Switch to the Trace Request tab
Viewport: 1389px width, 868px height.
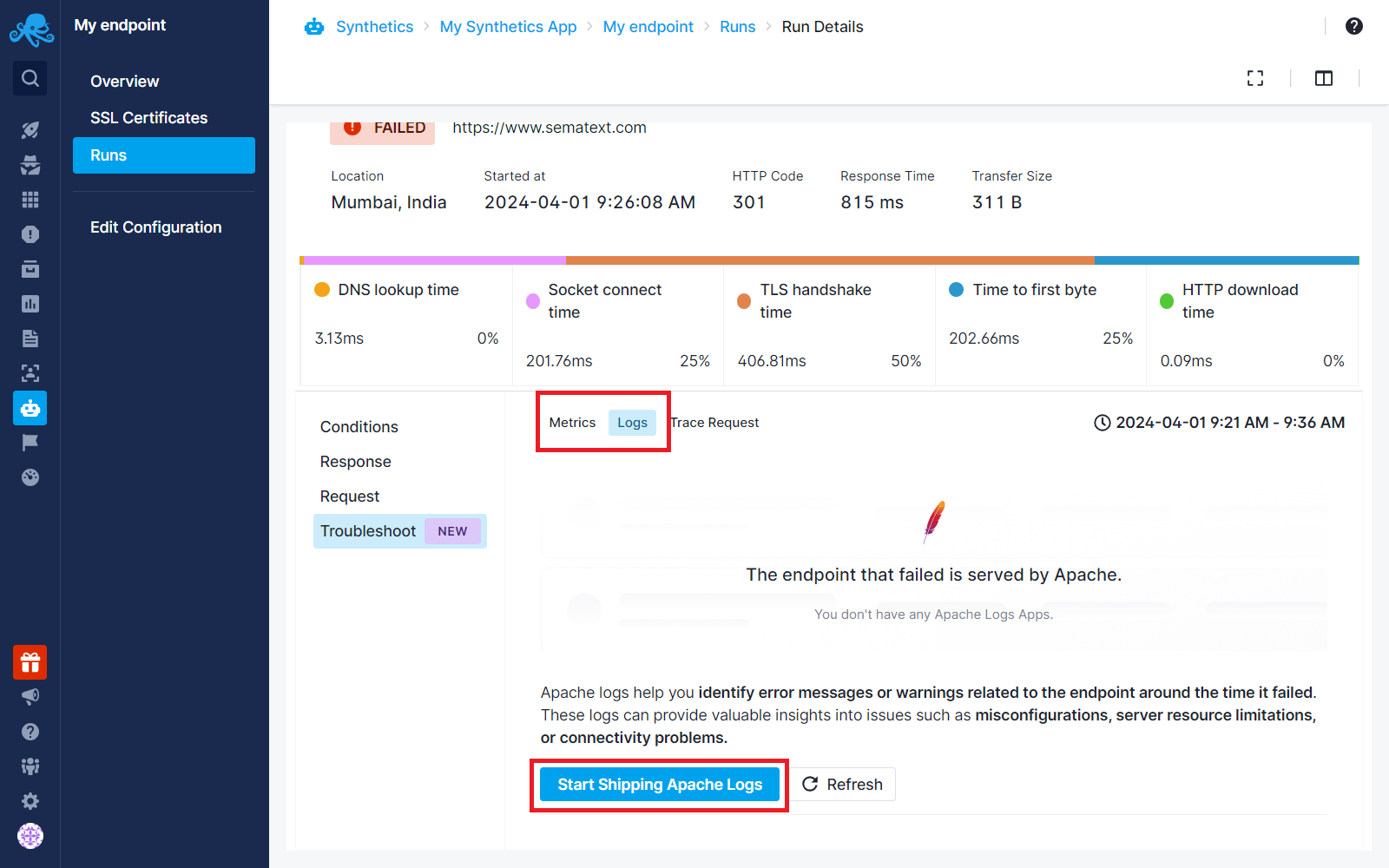click(714, 423)
